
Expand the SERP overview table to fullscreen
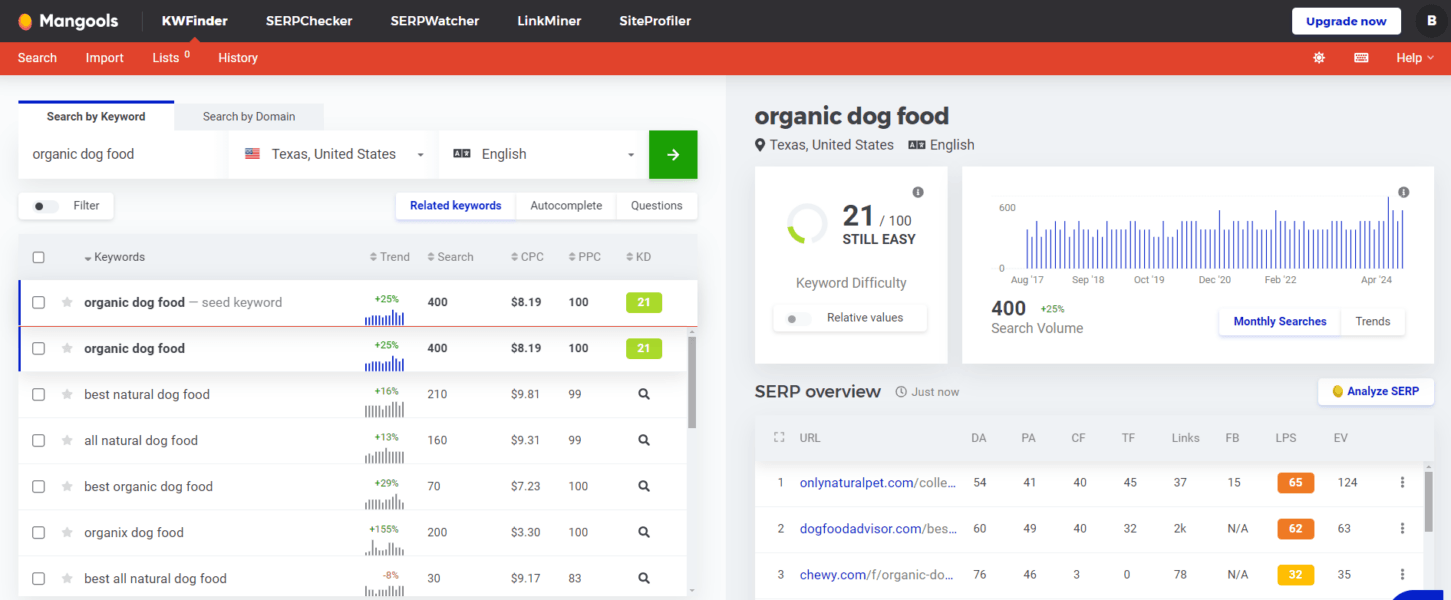(781, 437)
